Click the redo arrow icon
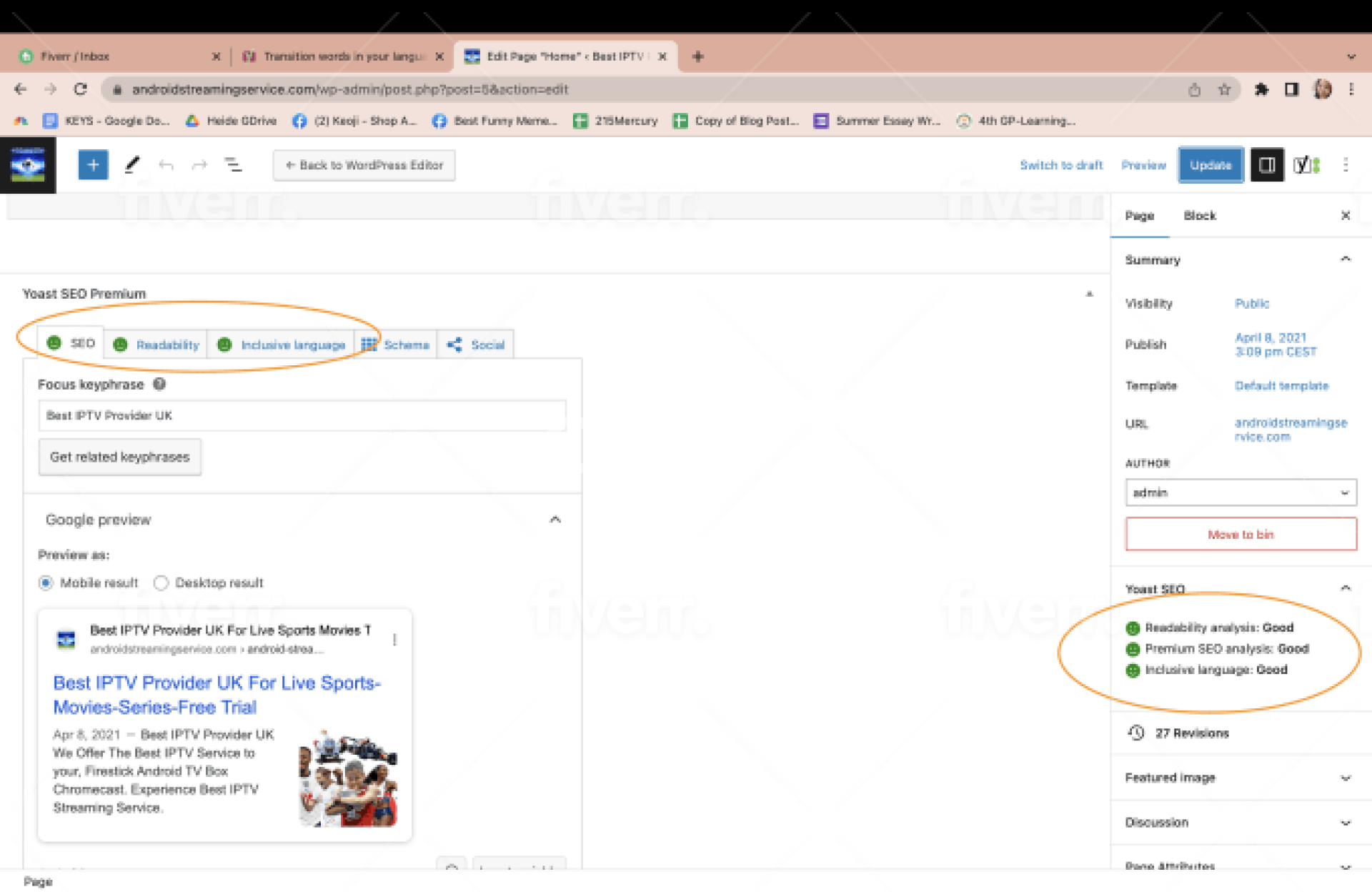Screen dimensions: 1372x892 pyautogui.click(x=199, y=165)
